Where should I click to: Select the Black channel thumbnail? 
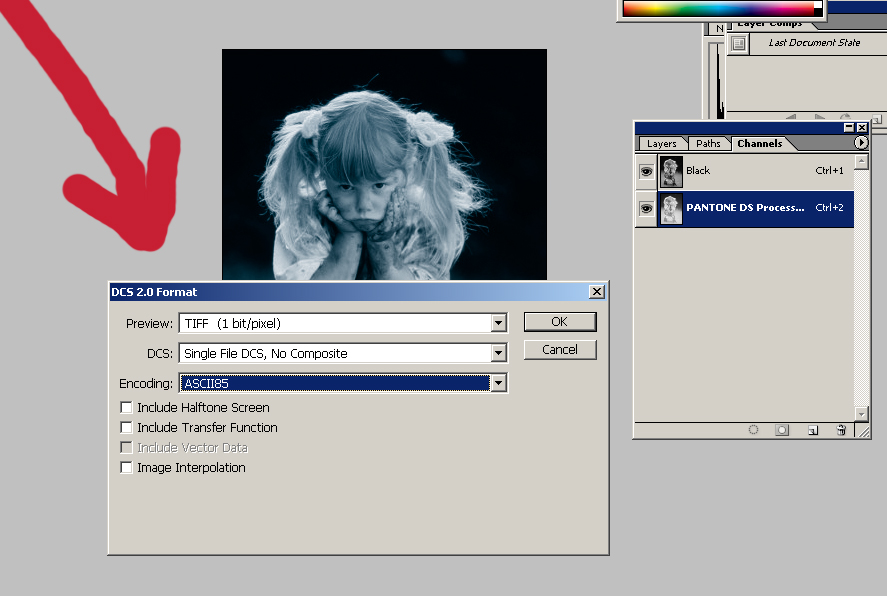[x=671, y=171]
